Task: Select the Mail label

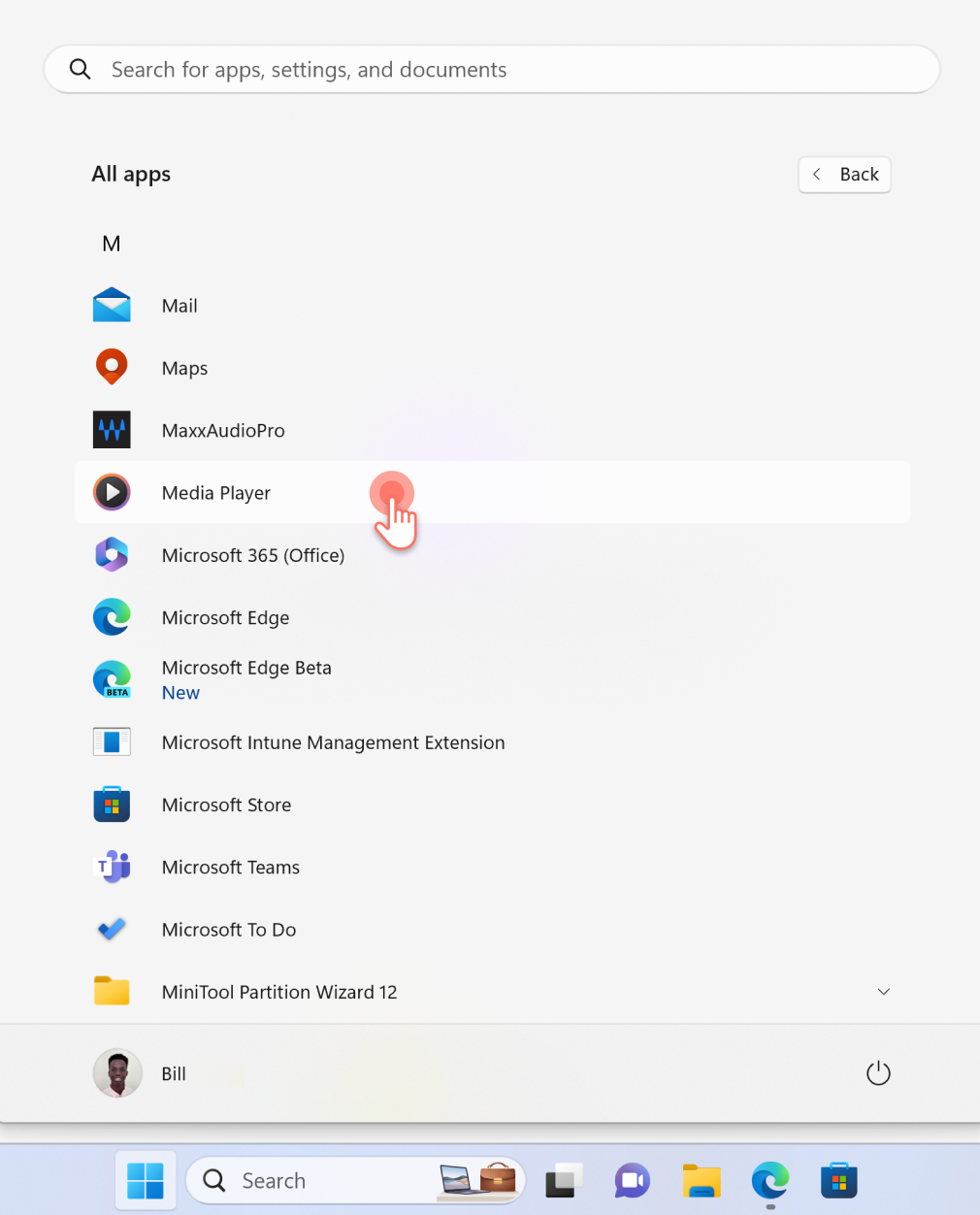Action: tap(180, 306)
